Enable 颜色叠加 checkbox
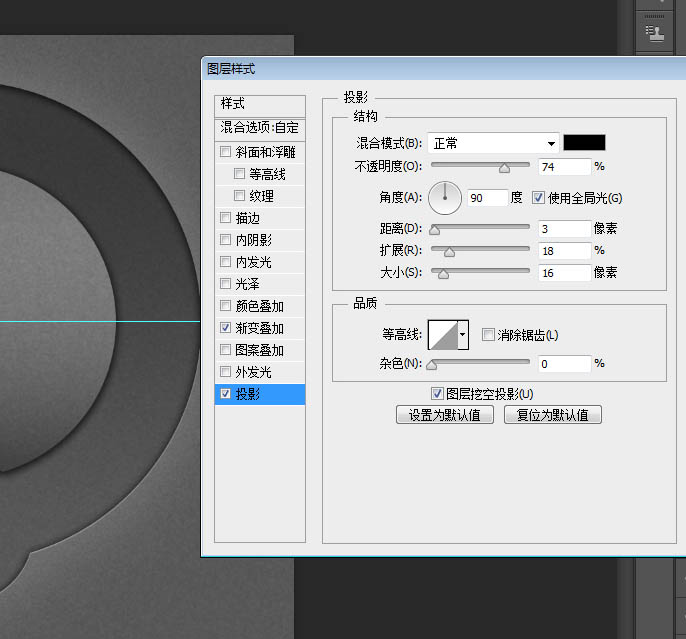 point(225,305)
